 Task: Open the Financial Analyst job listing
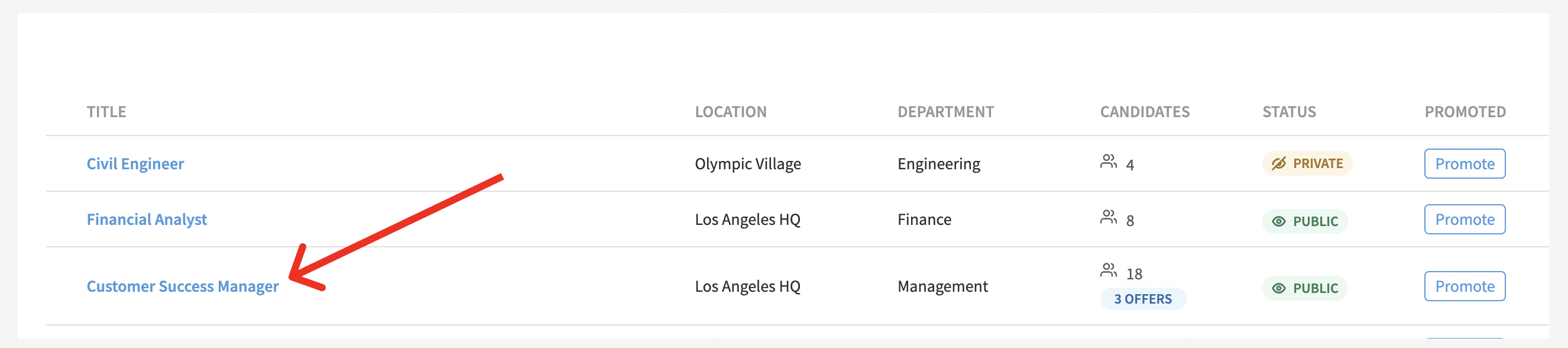pos(147,220)
